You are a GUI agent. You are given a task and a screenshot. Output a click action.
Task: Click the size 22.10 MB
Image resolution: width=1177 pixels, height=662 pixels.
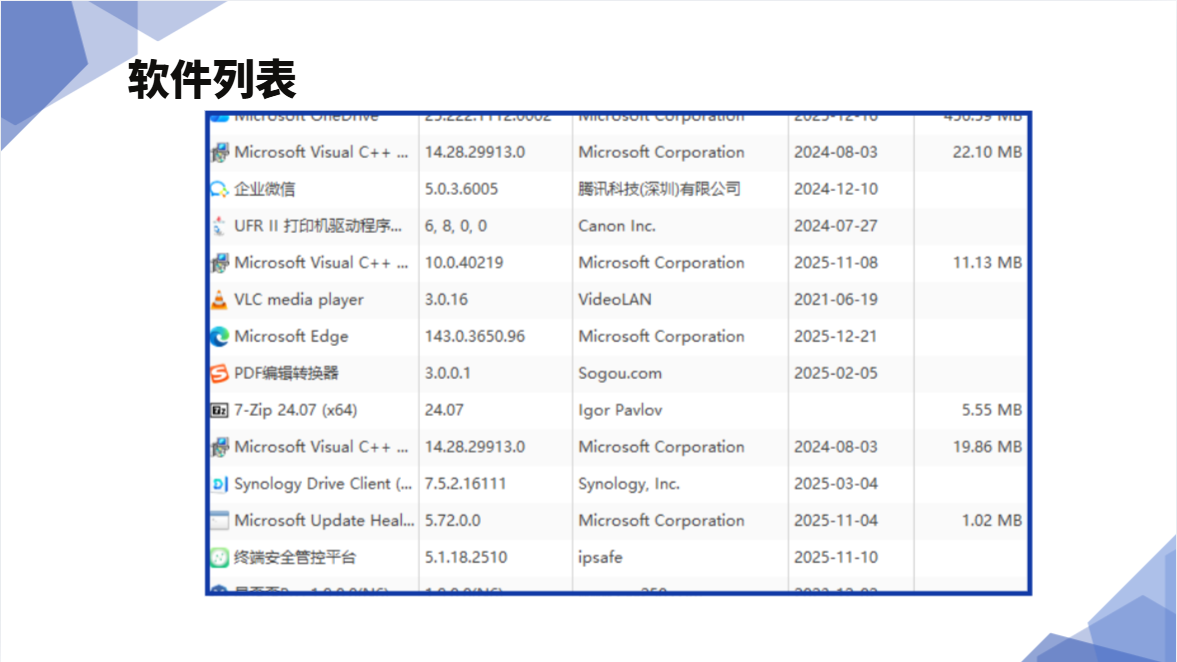[x=987, y=152]
